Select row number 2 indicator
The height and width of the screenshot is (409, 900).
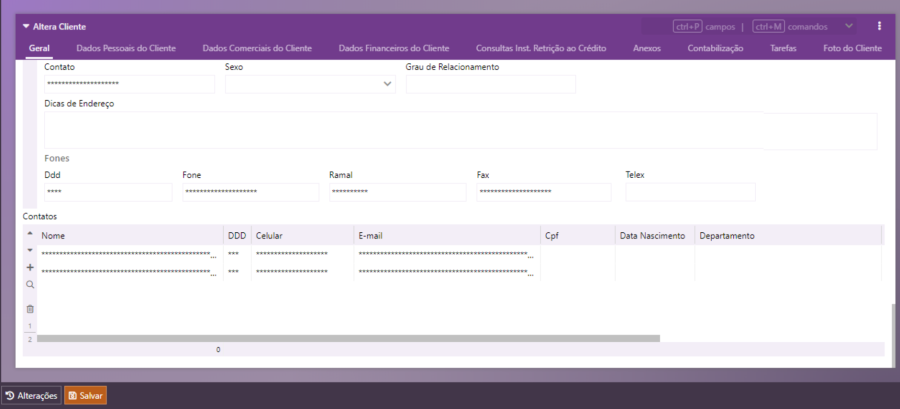(x=30, y=339)
